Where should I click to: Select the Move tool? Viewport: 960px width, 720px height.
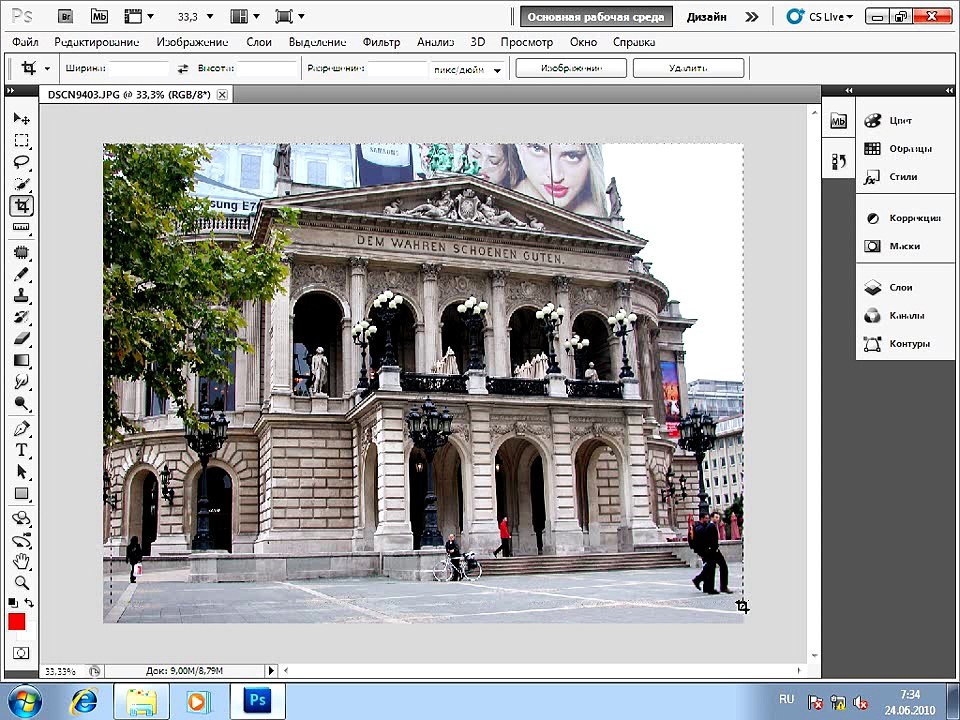click(21, 118)
